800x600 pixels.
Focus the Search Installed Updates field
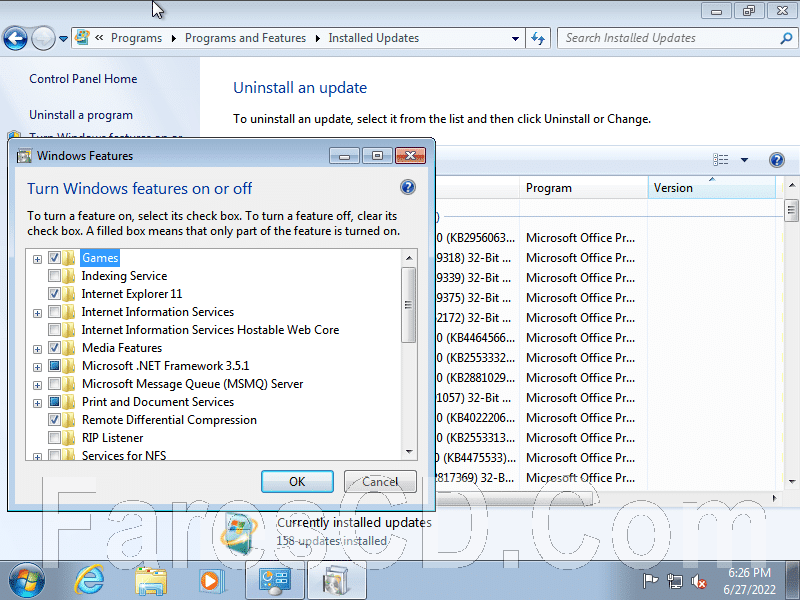click(x=668, y=38)
